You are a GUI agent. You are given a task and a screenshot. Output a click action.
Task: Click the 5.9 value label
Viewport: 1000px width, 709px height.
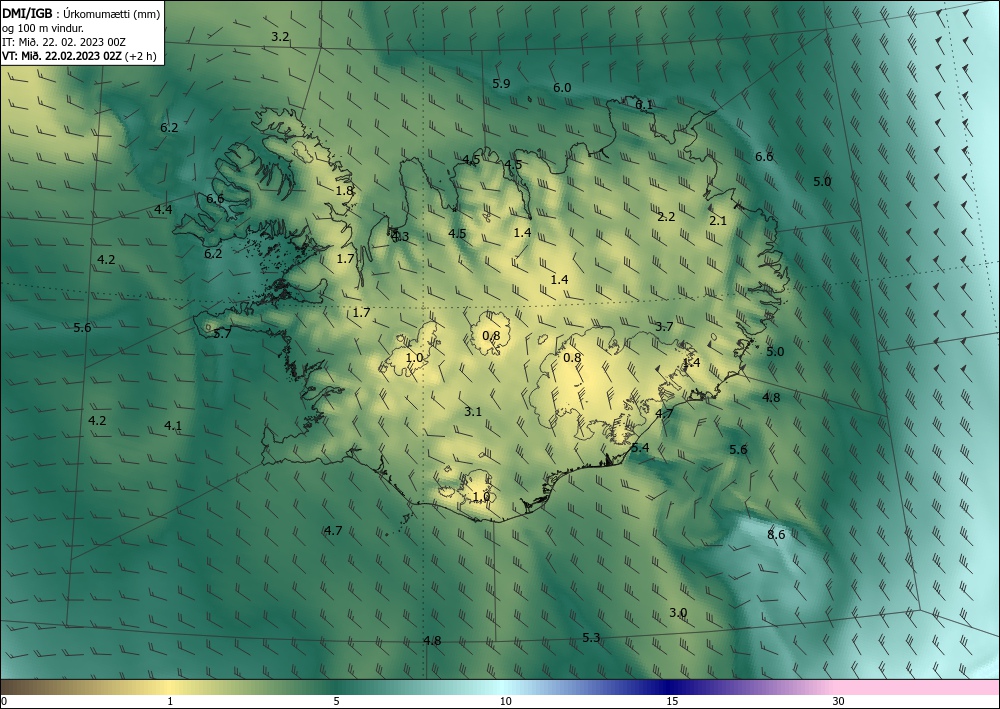[x=501, y=84]
